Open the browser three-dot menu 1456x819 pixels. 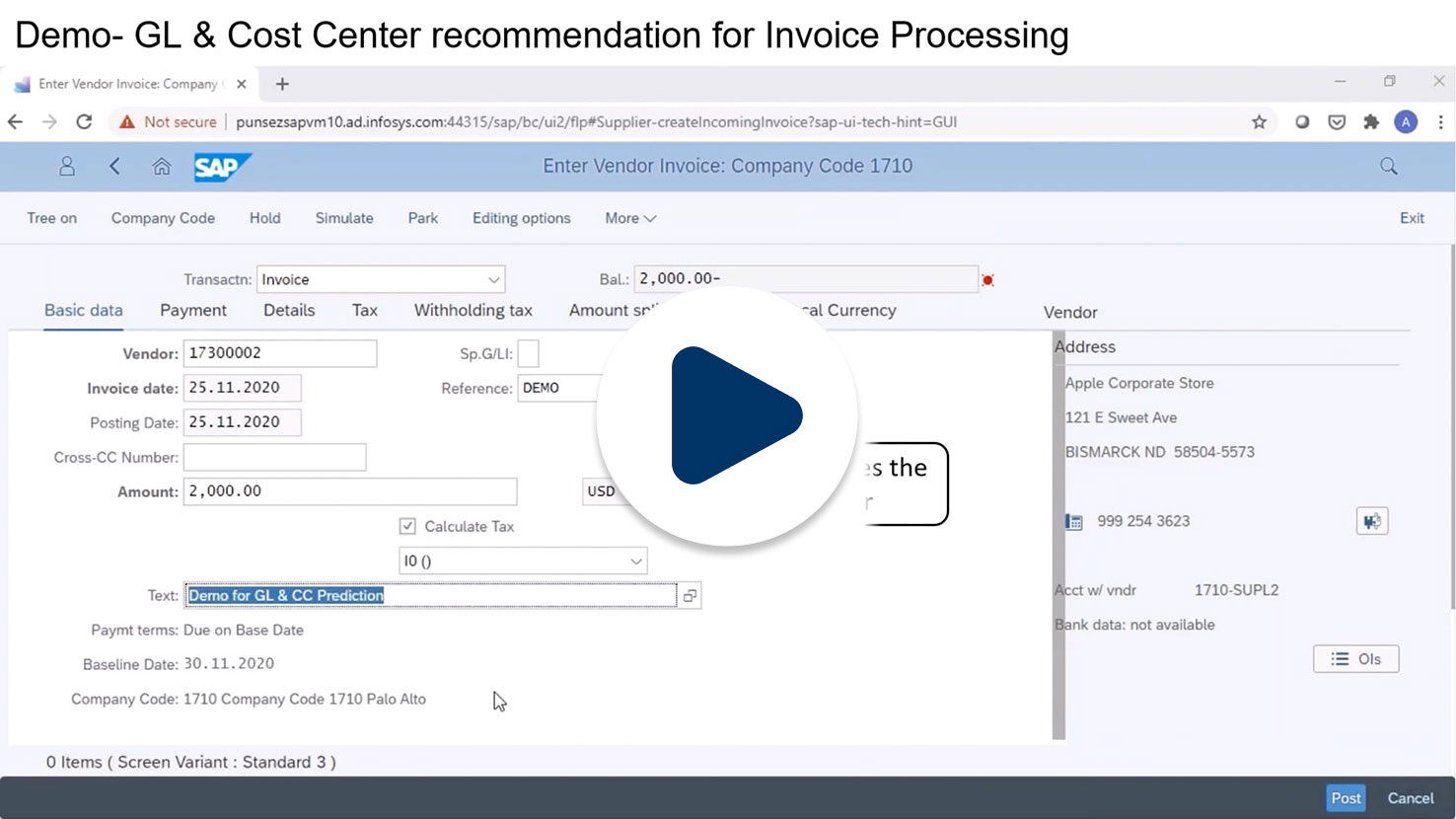pyautogui.click(x=1441, y=122)
